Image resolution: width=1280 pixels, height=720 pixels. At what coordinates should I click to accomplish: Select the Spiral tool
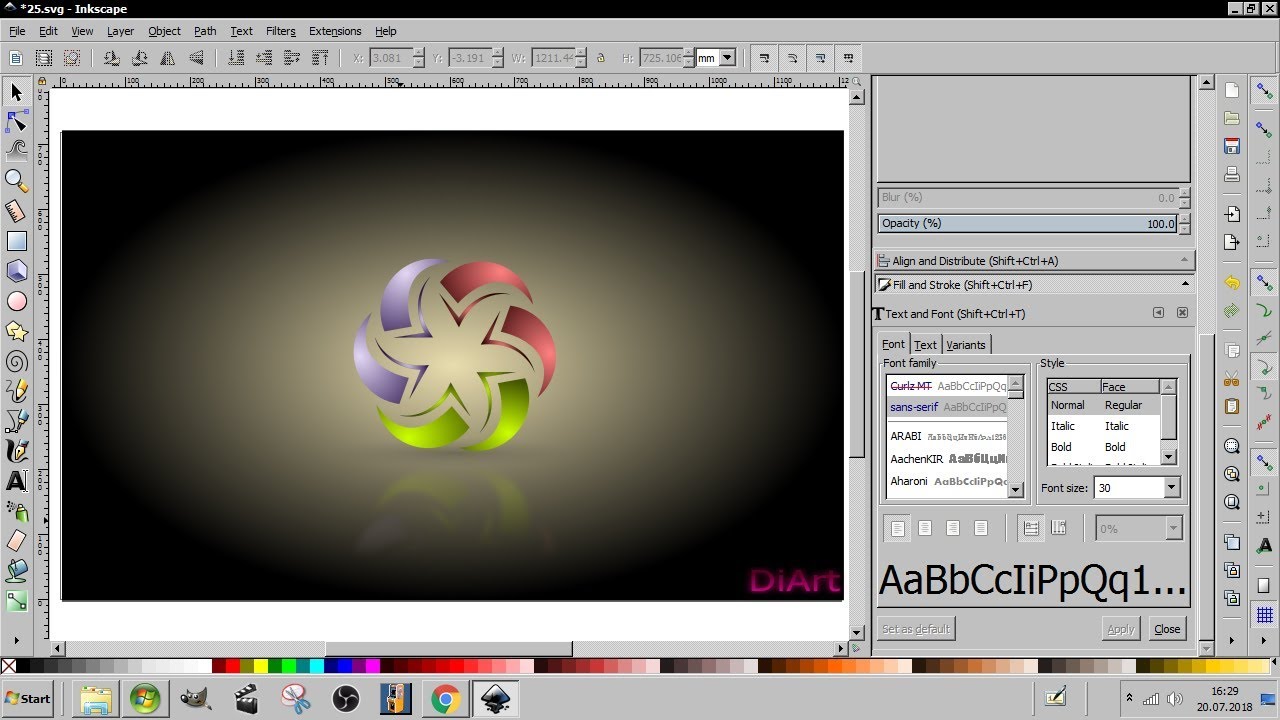tap(16, 361)
